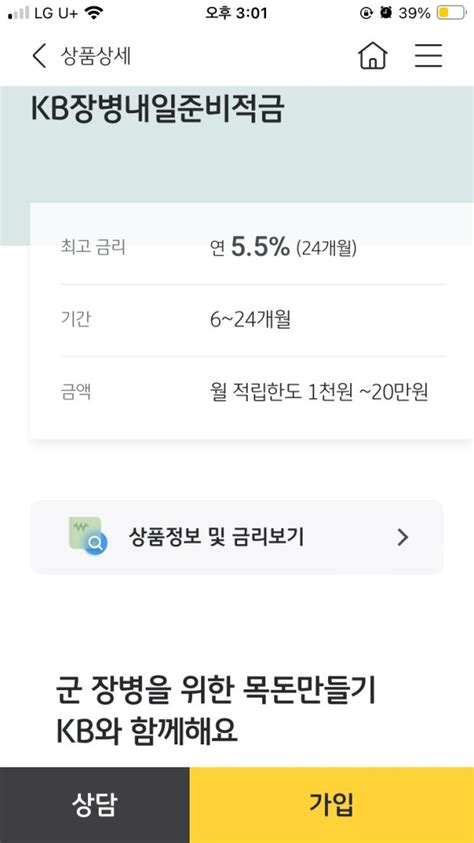The image size is (474, 843).
Task: Tap the back arrow beside 상품상세
Action: 39,56
